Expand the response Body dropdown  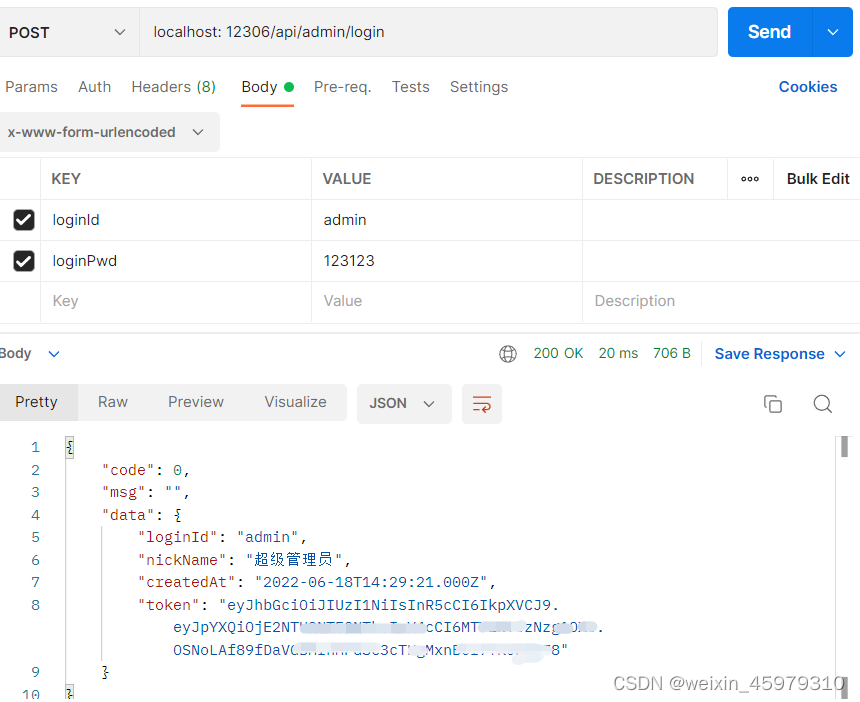pos(29,354)
